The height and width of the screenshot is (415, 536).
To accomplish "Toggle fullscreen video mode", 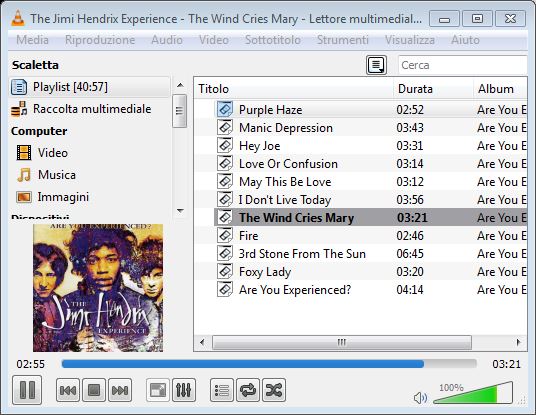I will point(158,390).
